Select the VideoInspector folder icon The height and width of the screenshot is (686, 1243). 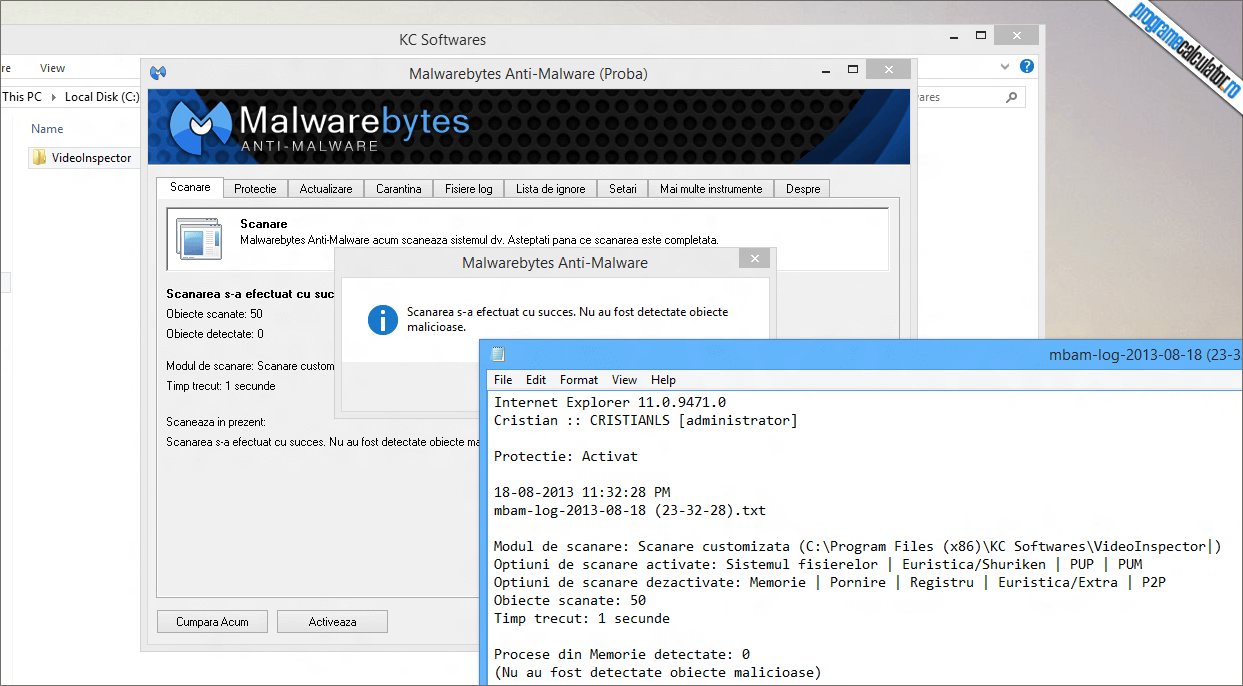(x=39, y=157)
